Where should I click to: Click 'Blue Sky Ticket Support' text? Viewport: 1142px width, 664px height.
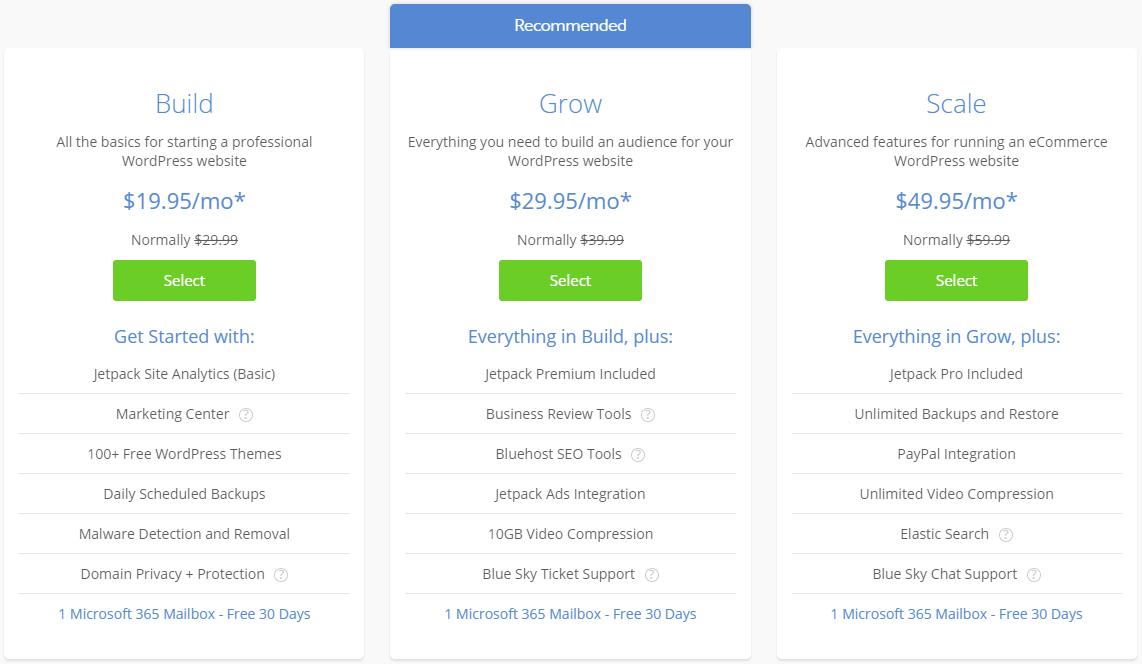coord(559,574)
